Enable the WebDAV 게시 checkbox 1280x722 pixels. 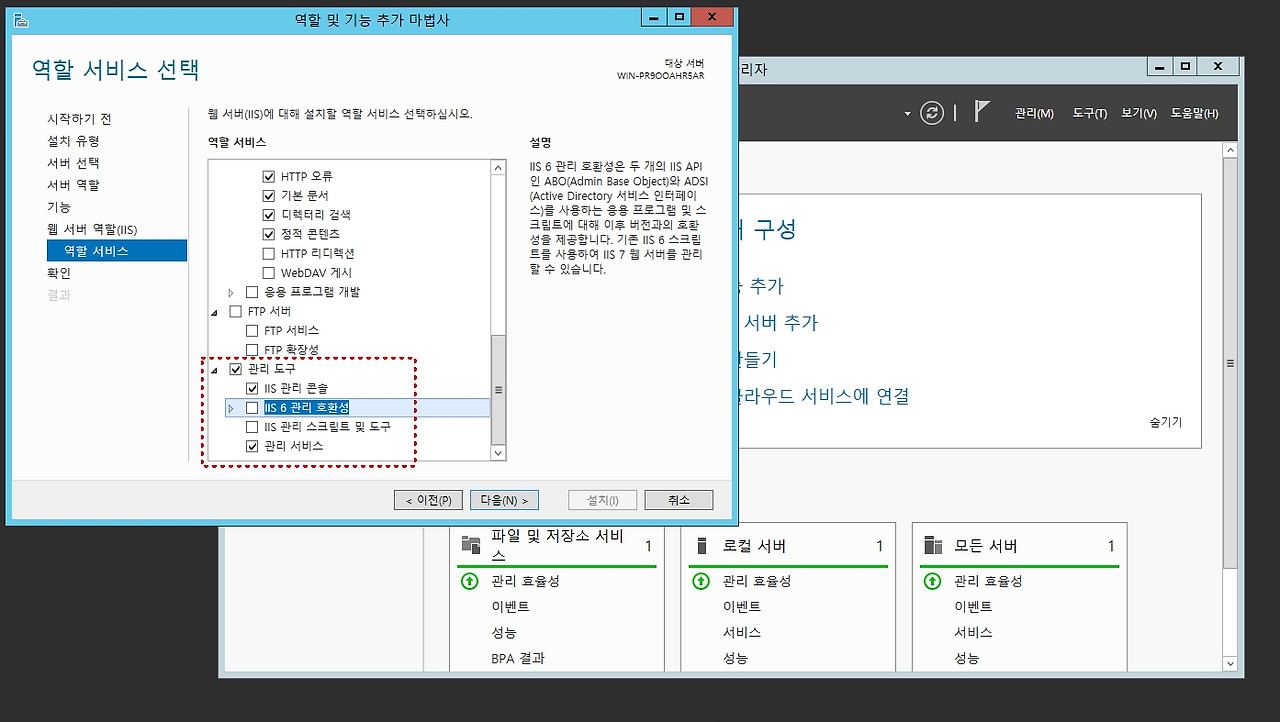click(x=268, y=273)
